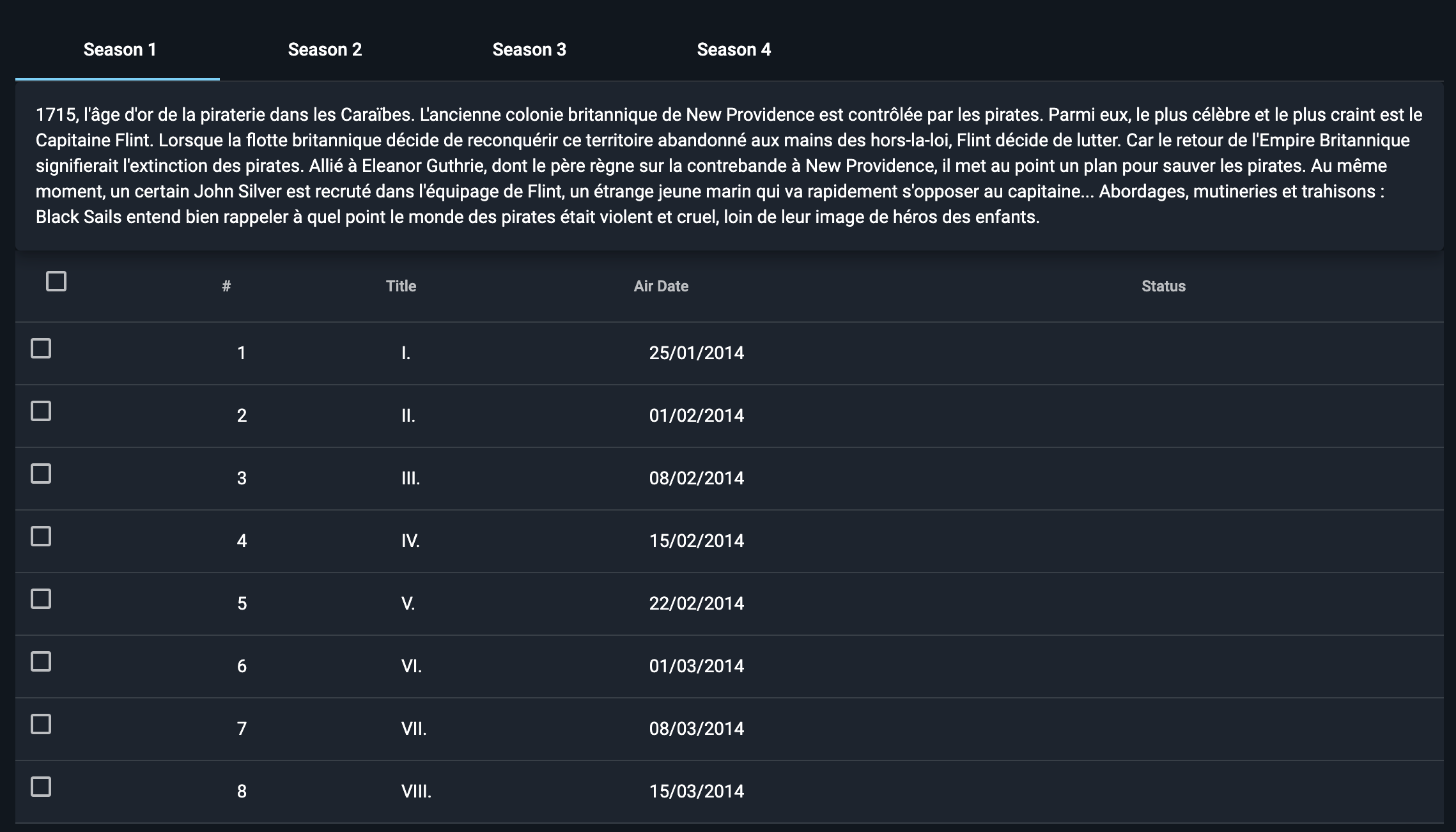The width and height of the screenshot is (1456, 832).
Task: Open episode I. from the episode list
Action: point(405,353)
